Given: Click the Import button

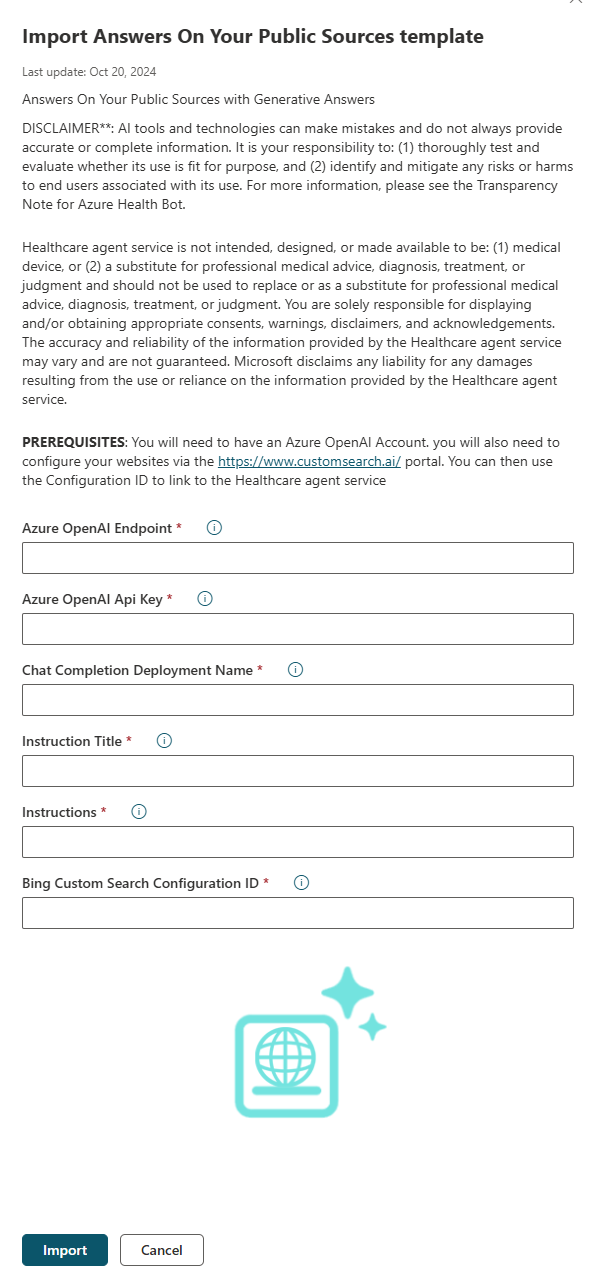Looking at the screenshot, I should click(x=64, y=1249).
